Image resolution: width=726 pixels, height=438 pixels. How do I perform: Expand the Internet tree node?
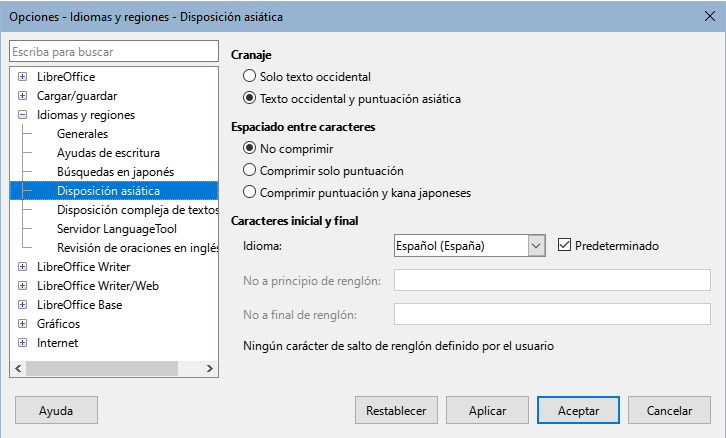22,342
